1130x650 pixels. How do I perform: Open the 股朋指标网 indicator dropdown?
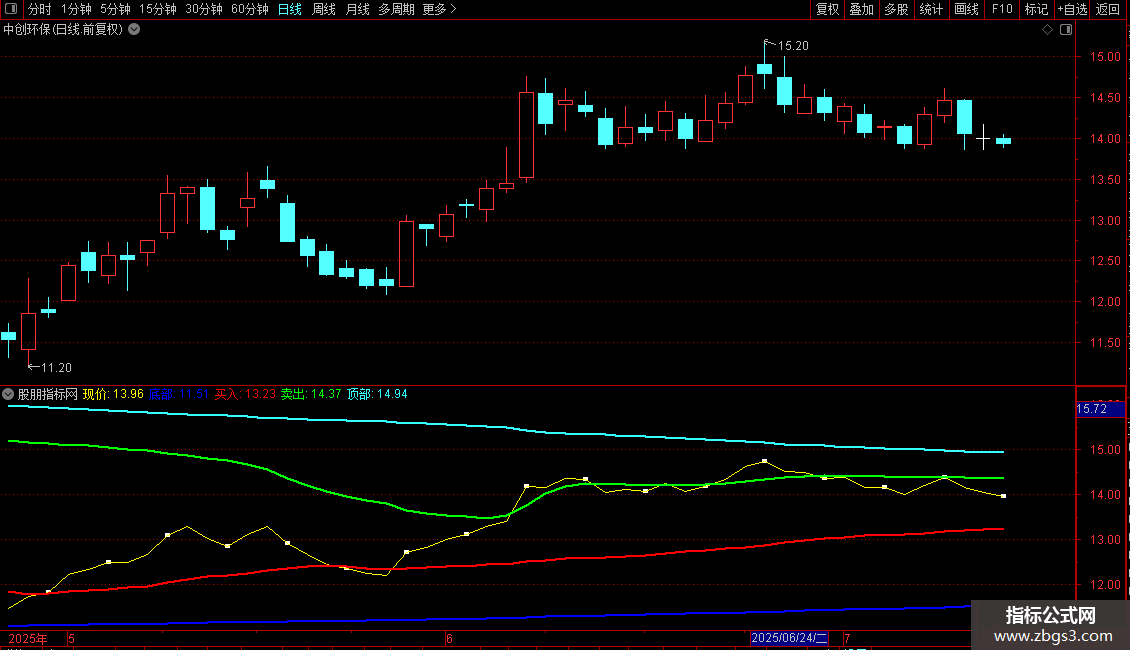(x=8, y=394)
